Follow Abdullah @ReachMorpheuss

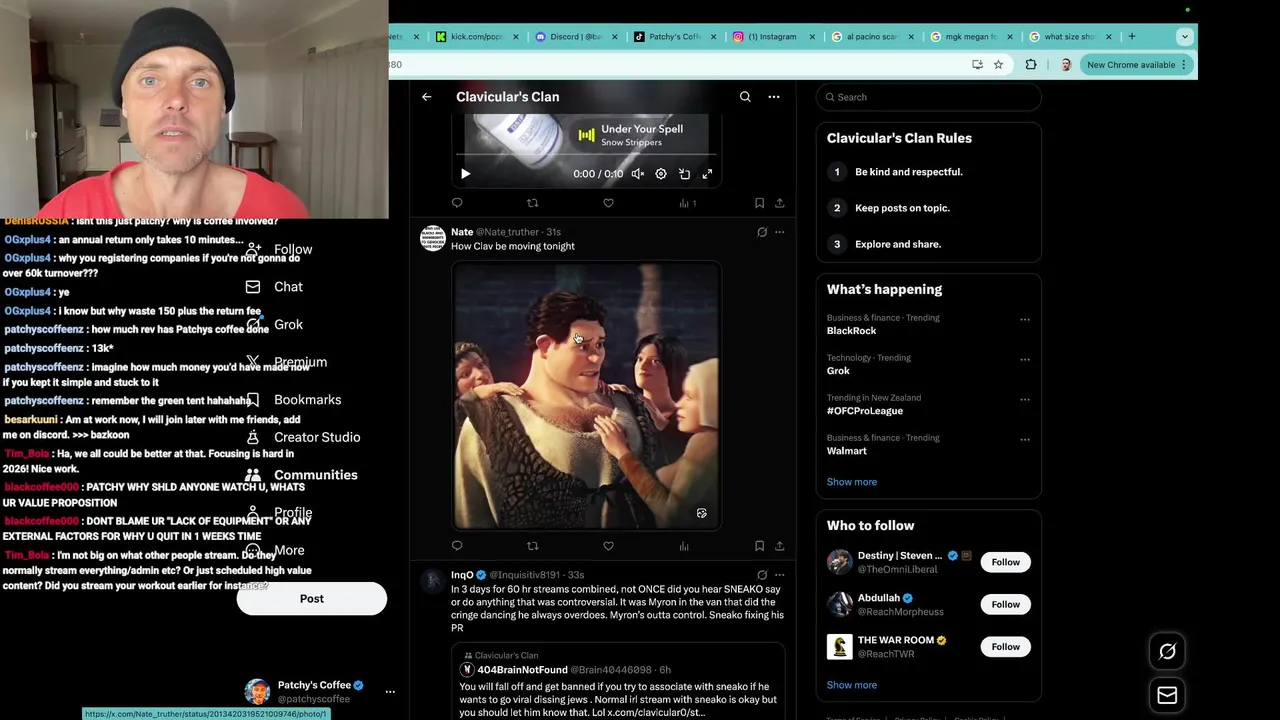click(x=1005, y=604)
